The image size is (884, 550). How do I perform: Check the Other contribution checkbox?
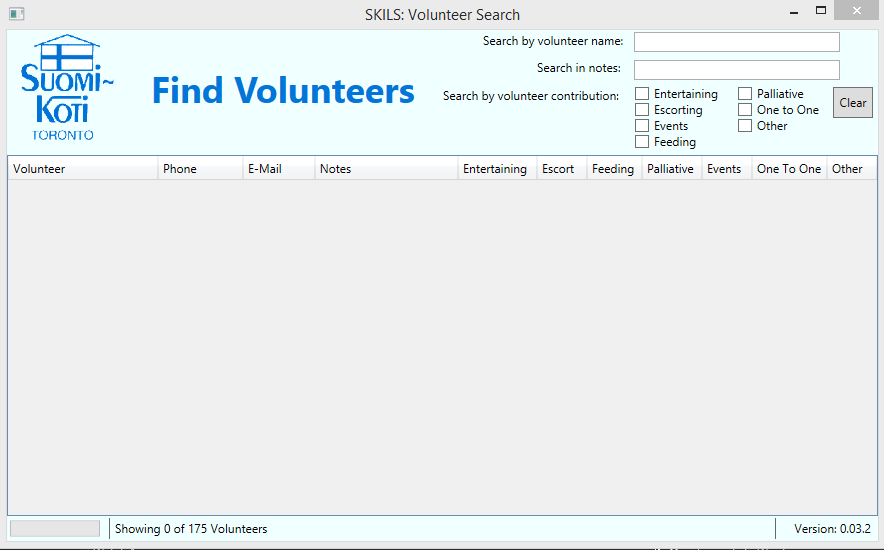click(745, 126)
